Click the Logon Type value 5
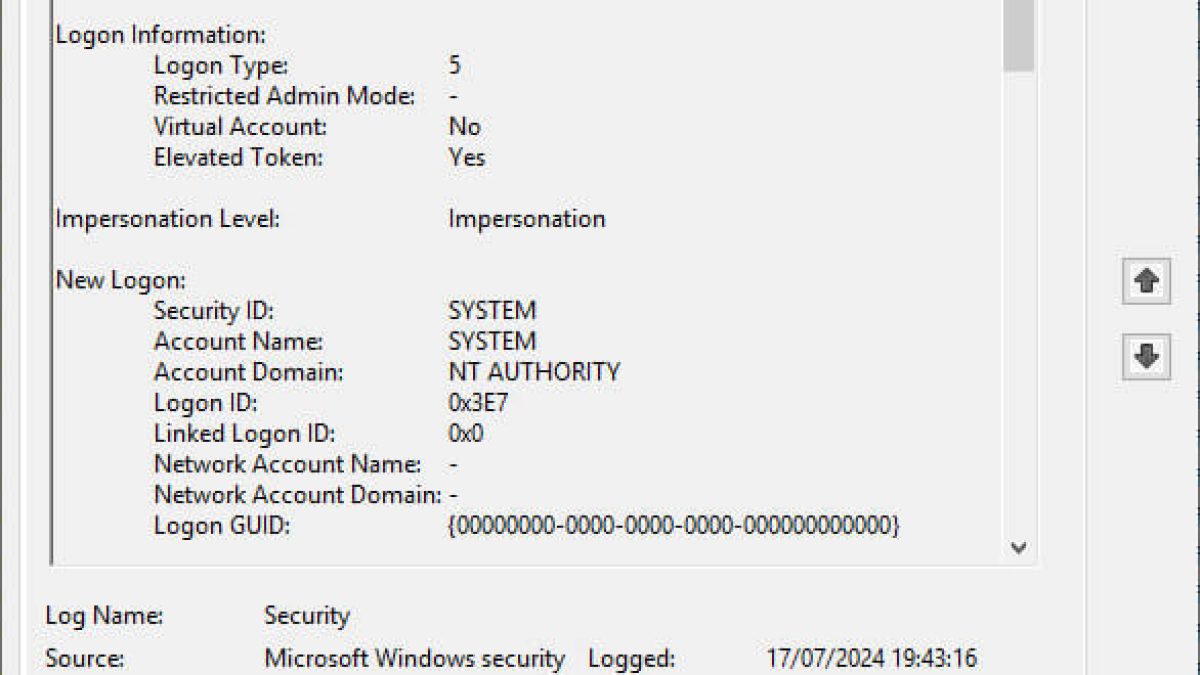Screen dimensions: 1200x675 point(455,66)
